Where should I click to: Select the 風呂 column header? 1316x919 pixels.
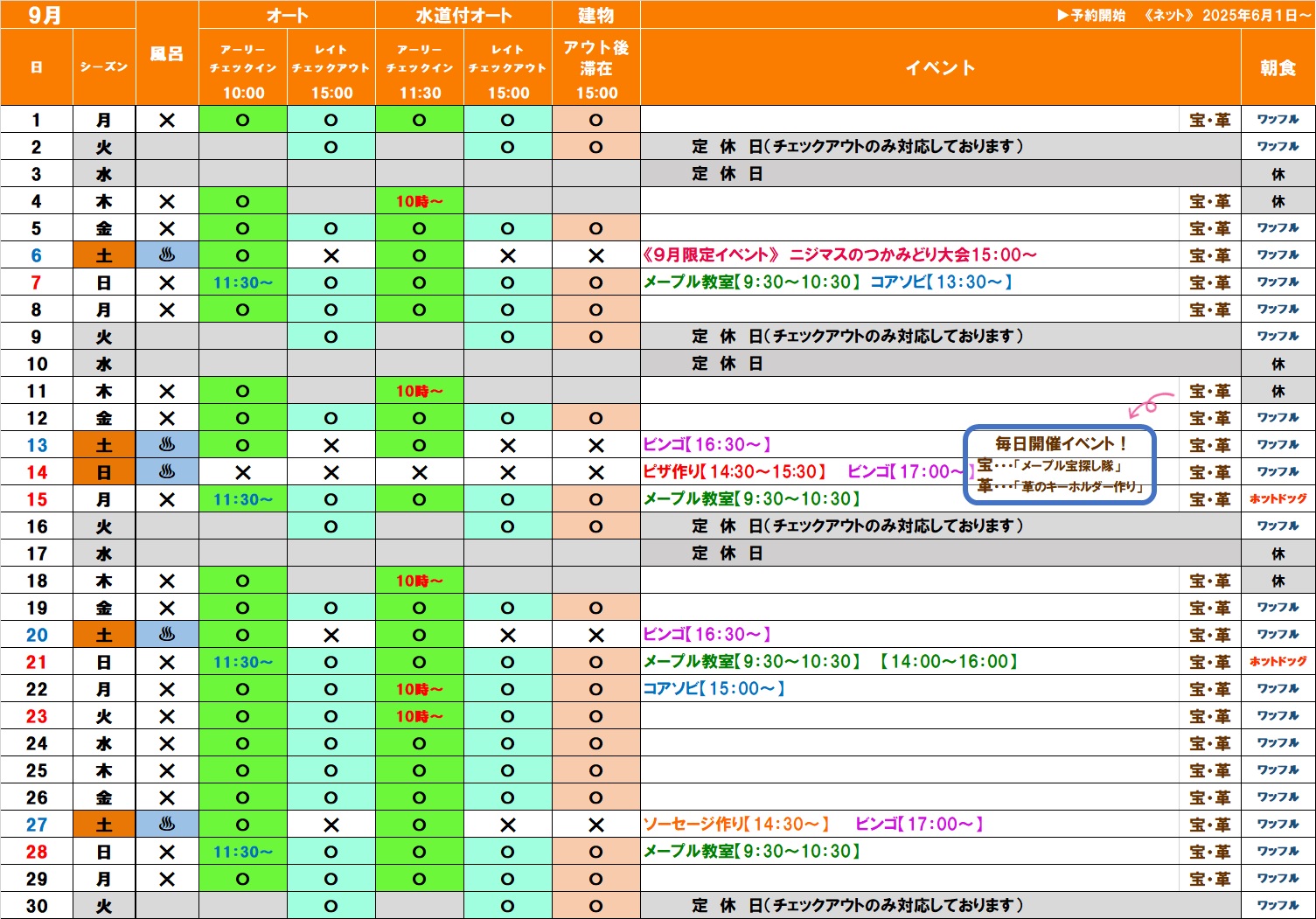(x=167, y=54)
